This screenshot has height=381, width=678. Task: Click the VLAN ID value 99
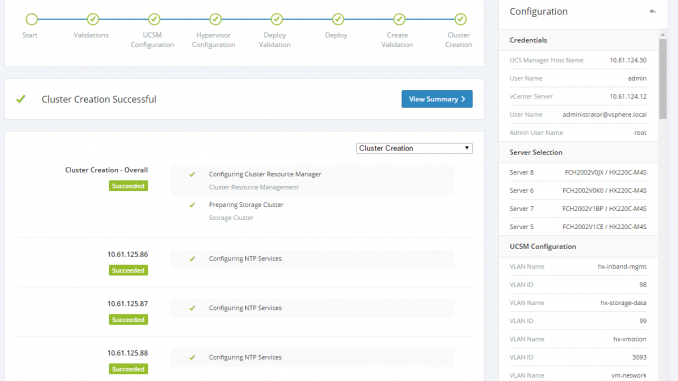(x=643, y=321)
